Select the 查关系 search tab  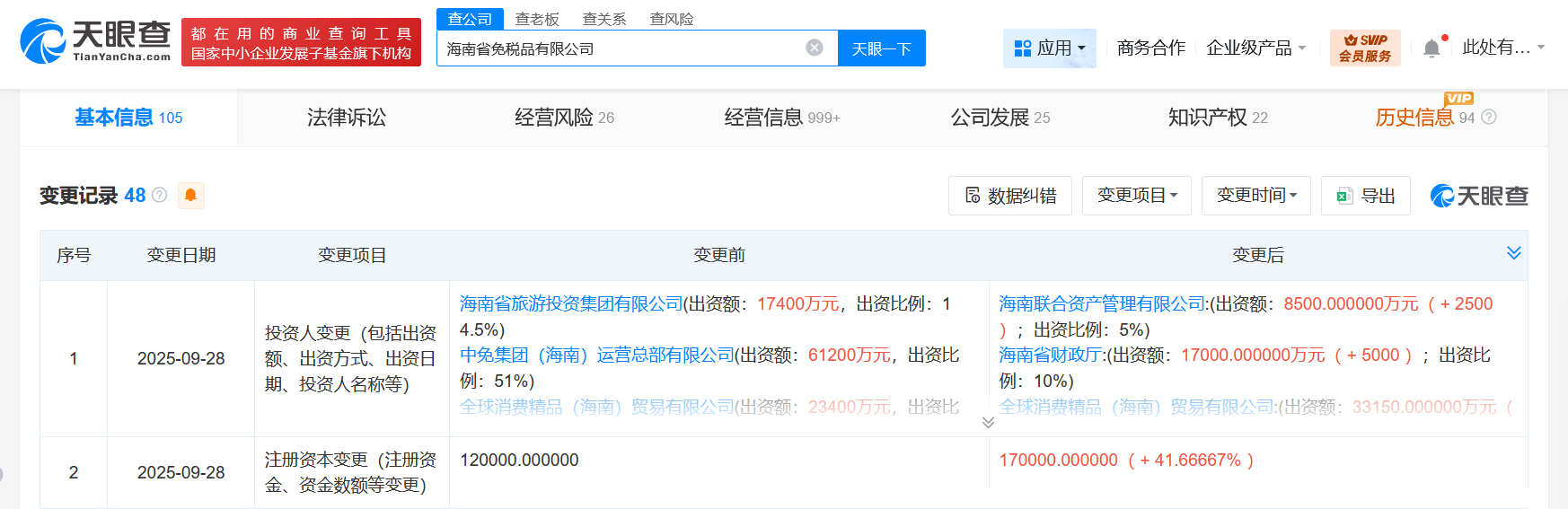(604, 19)
